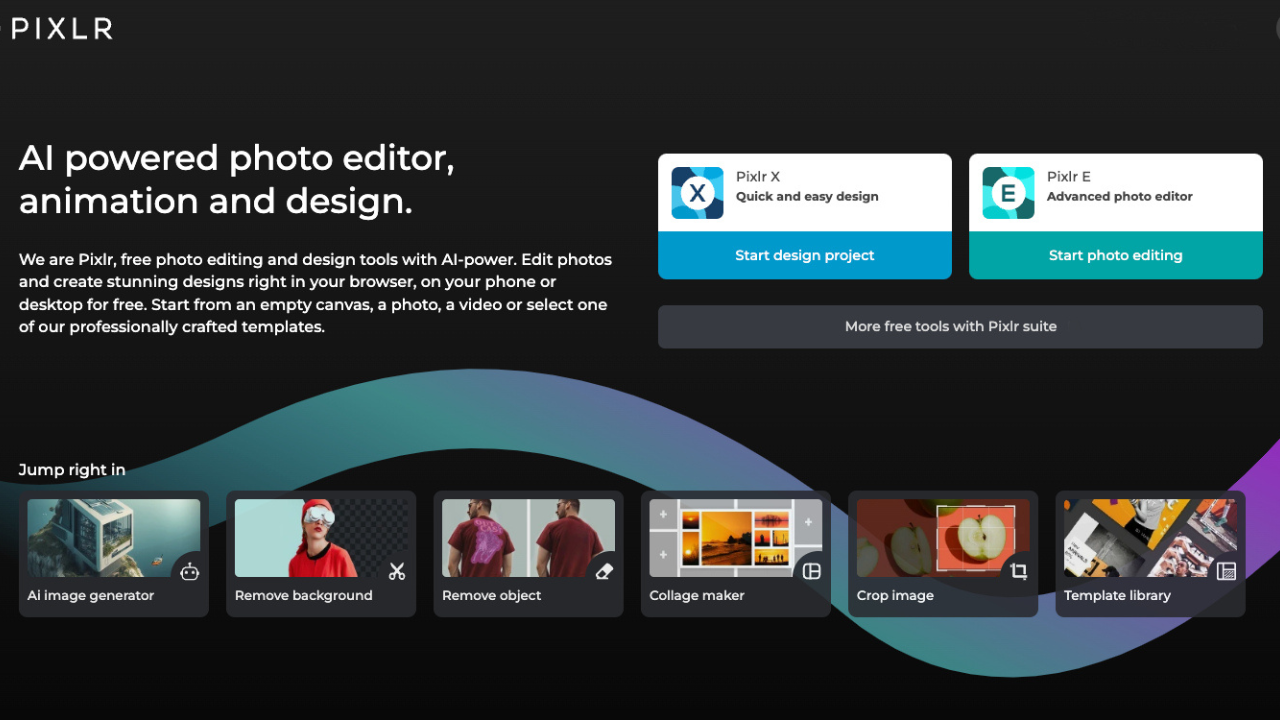Click the Pixlr E title text
The width and height of the screenshot is (1280, 720).
pos(1069,177)
